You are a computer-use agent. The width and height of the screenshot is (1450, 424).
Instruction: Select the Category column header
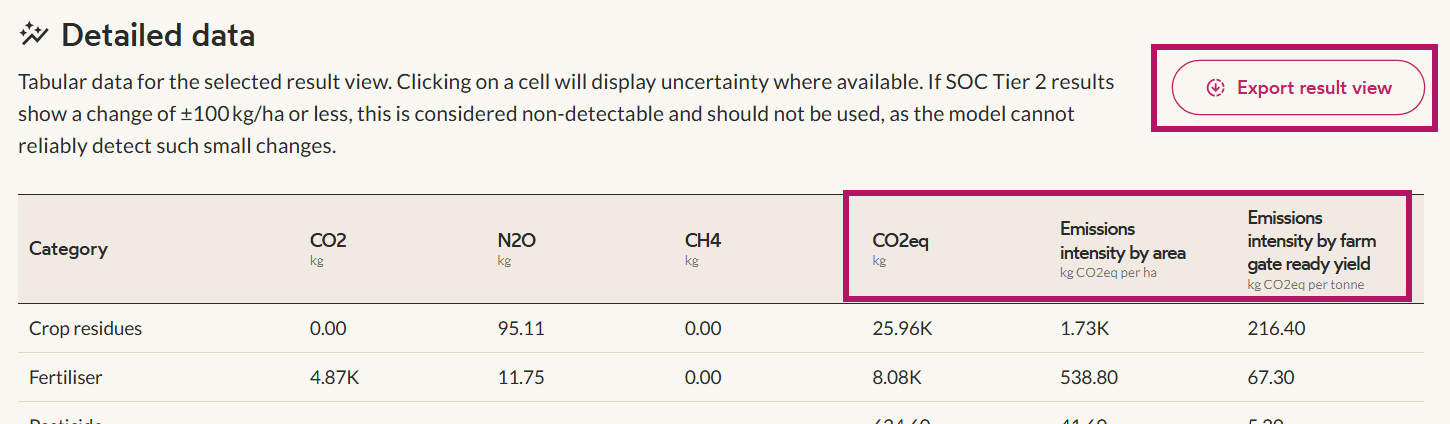pos(68,248)
